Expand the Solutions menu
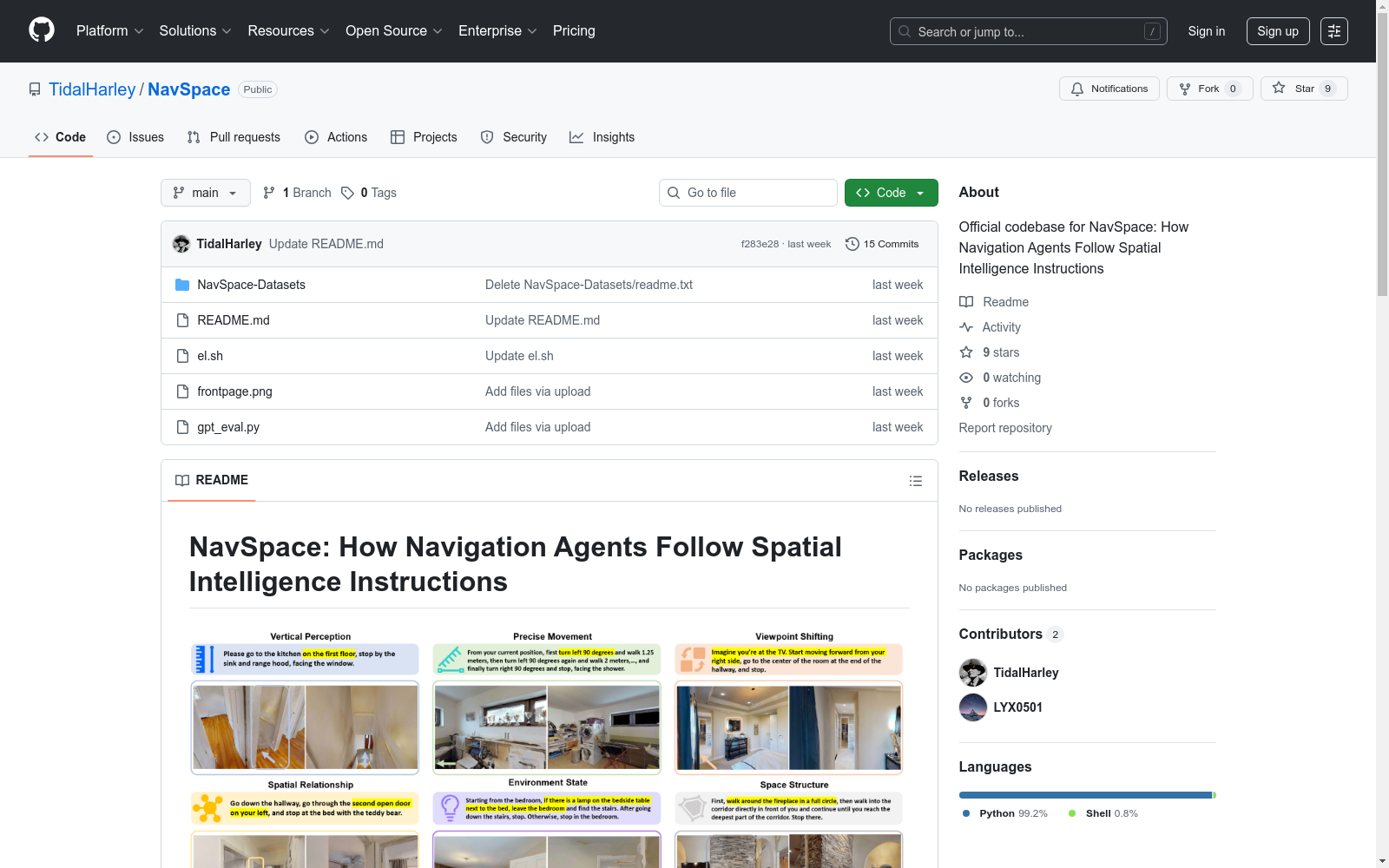This screenshot has width=1389, height=868. (195, 31)
